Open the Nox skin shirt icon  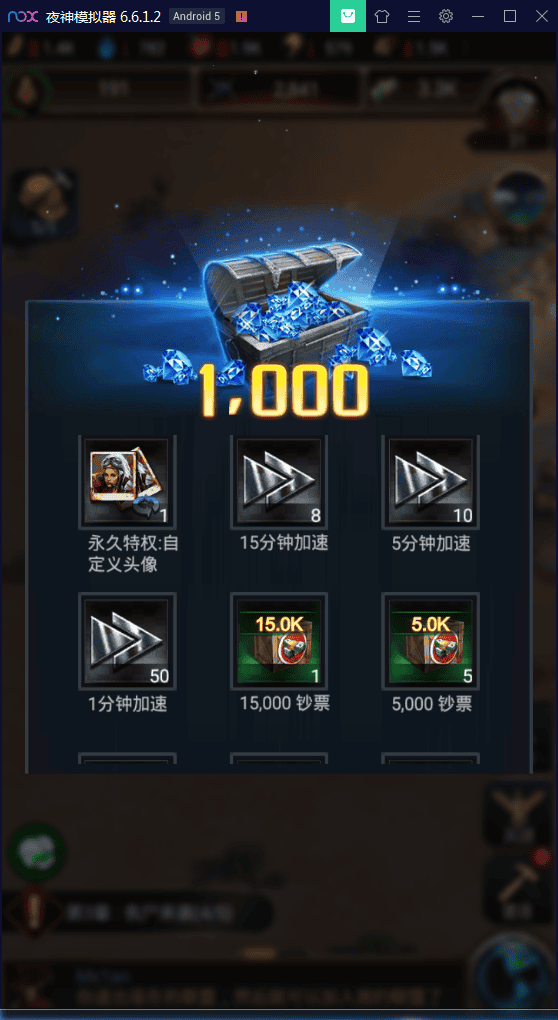(x=382, y=16)
